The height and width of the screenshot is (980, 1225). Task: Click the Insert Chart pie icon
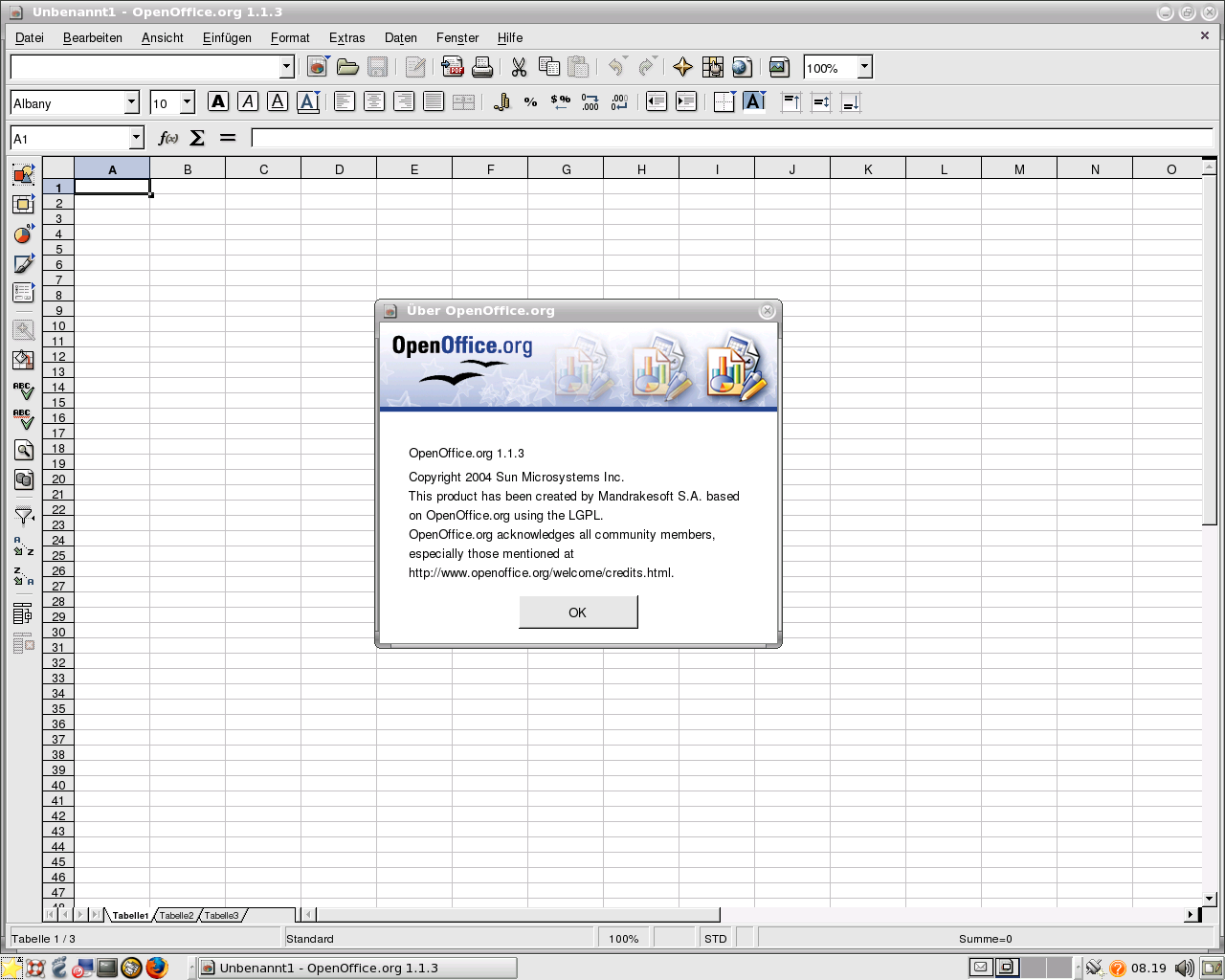(23, 234)
